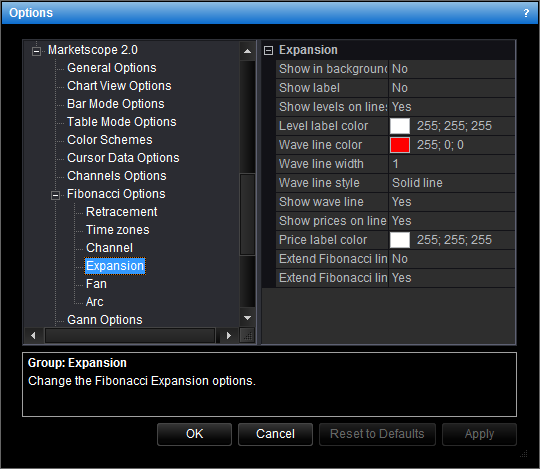This screenshot has width=540, height=469.
Task: Click the 255; 0; 0 wave color value
Action: point(440,145)
